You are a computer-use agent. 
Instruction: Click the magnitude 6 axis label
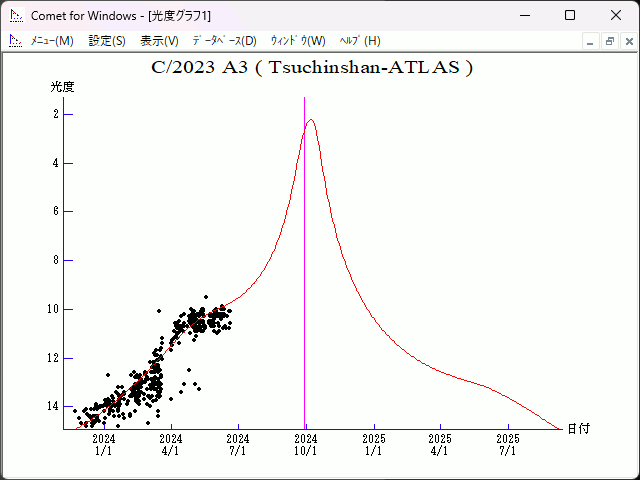(x=56, y=211)
